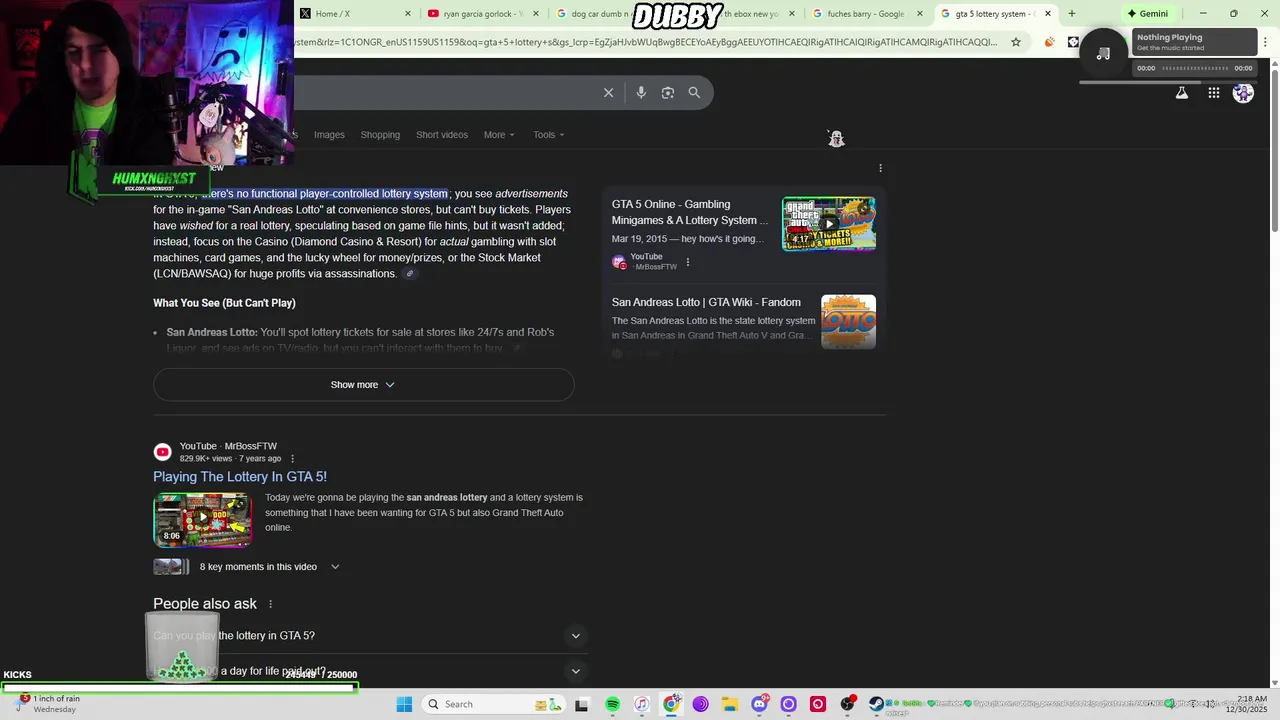The width and height of the screenshot is (1280, 720).
Task: Switch to ryan garcia gorlock tab
Action: click(483, 14)
